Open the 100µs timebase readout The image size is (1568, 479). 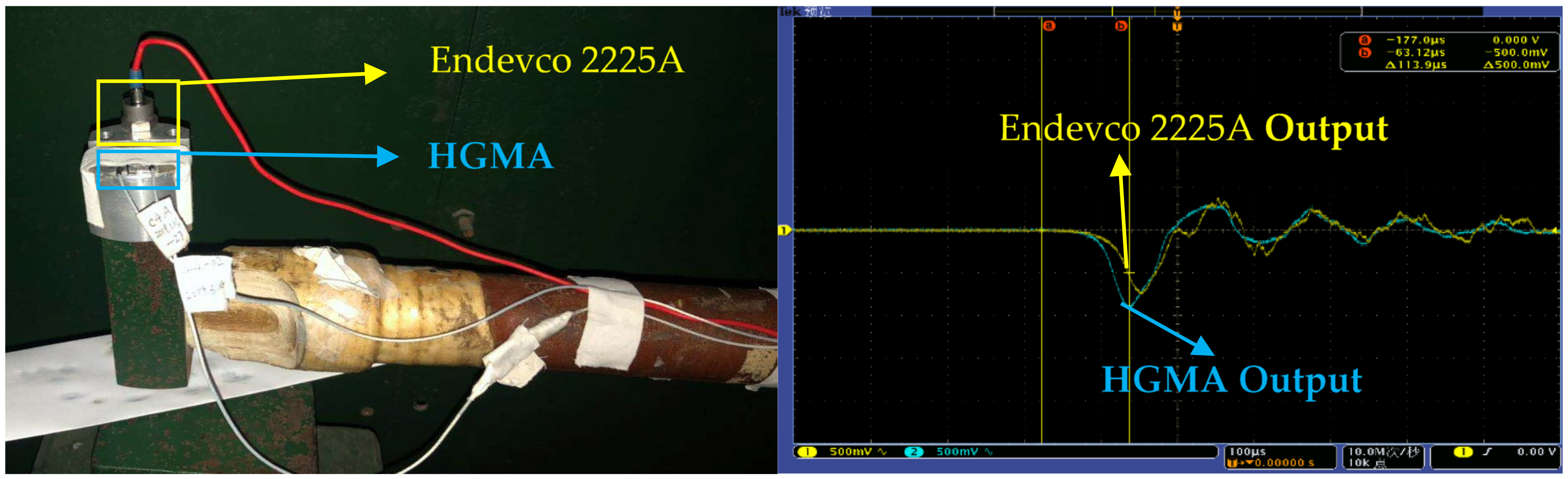pyautogui.click(x=1248, y=452)
